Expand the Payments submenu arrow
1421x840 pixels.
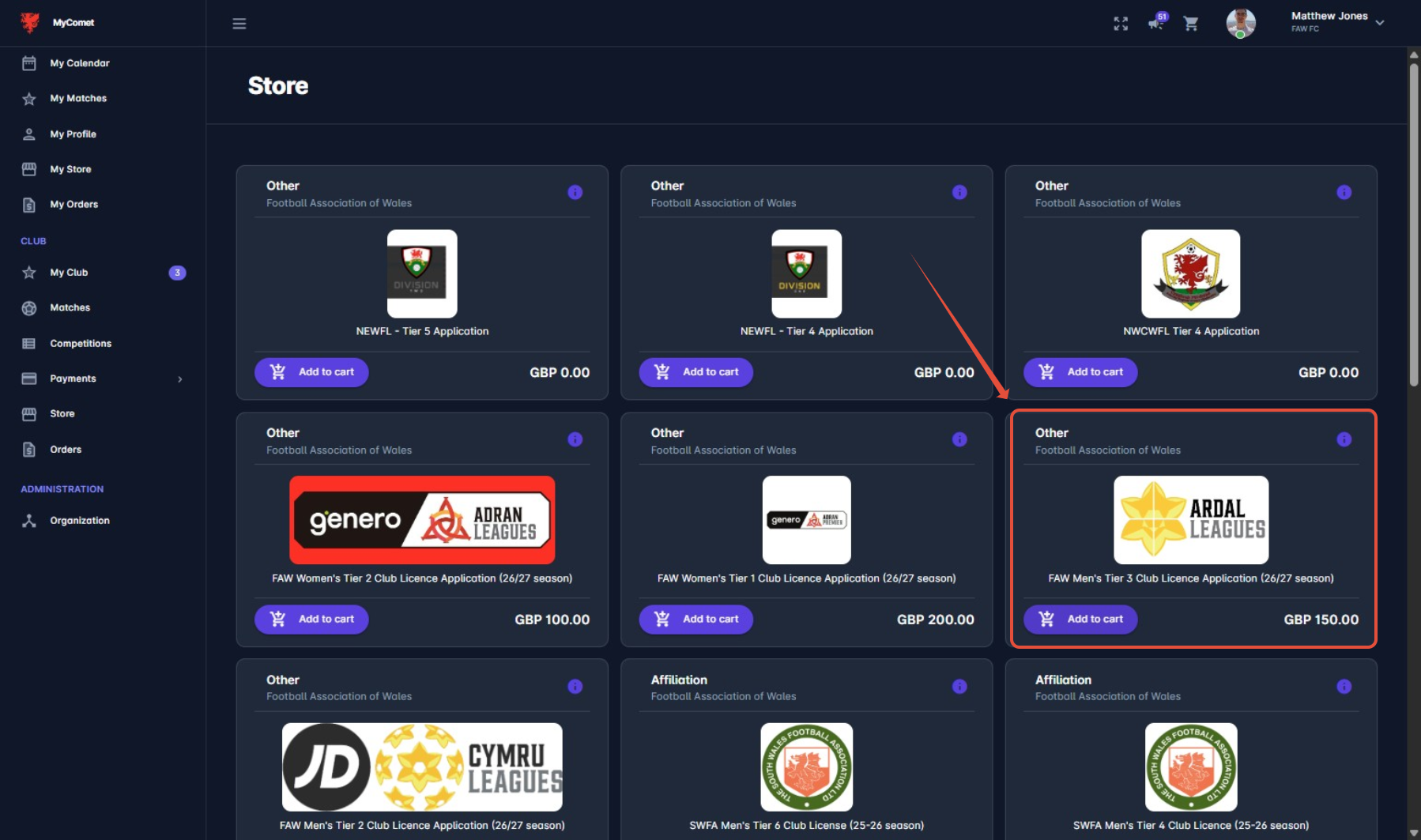coord(180,379)
